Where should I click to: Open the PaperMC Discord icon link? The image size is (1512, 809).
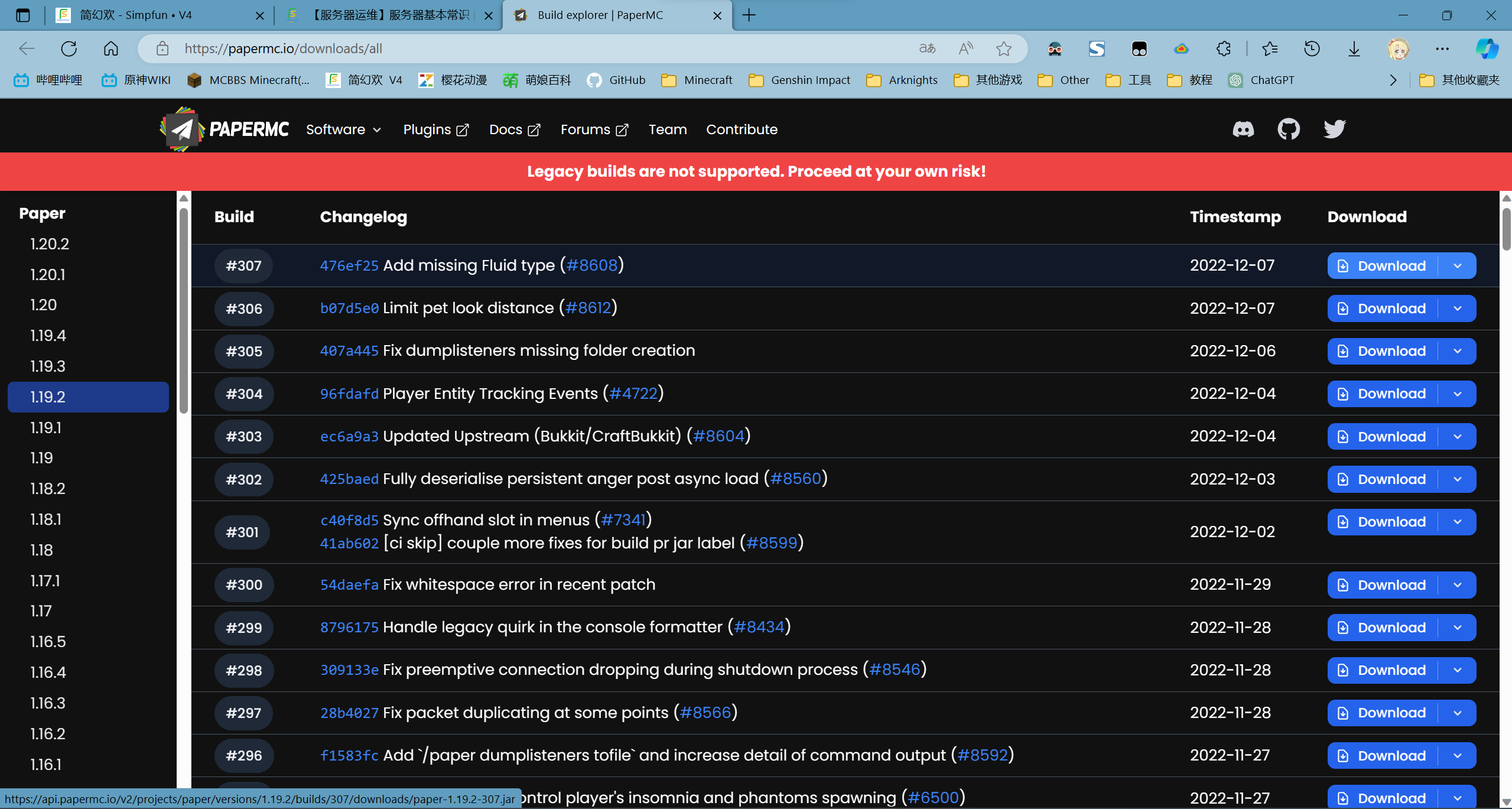coord(1243,129)
